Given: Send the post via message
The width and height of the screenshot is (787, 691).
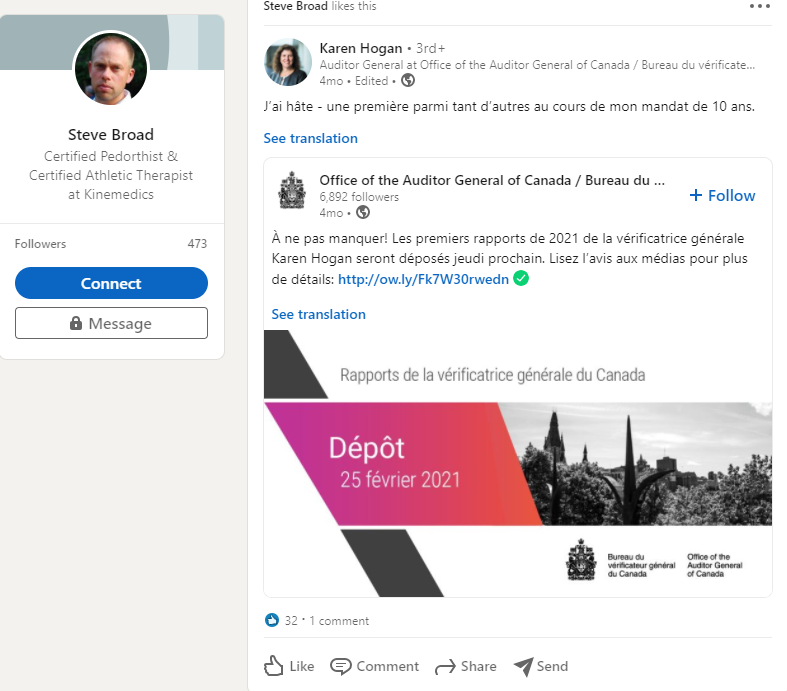Looking at the screenshot, I should pos(541,666).
